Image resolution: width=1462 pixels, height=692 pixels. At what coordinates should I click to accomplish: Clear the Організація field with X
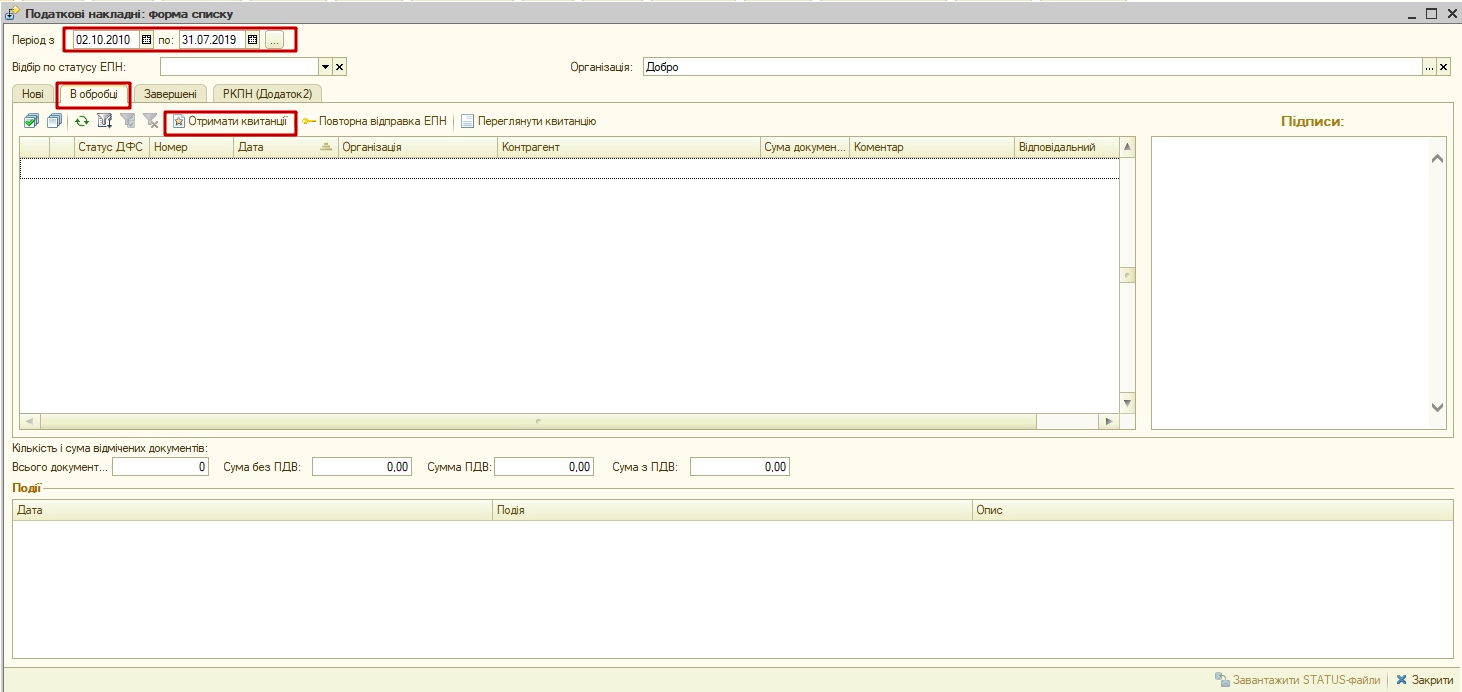tap(1443, 67)
